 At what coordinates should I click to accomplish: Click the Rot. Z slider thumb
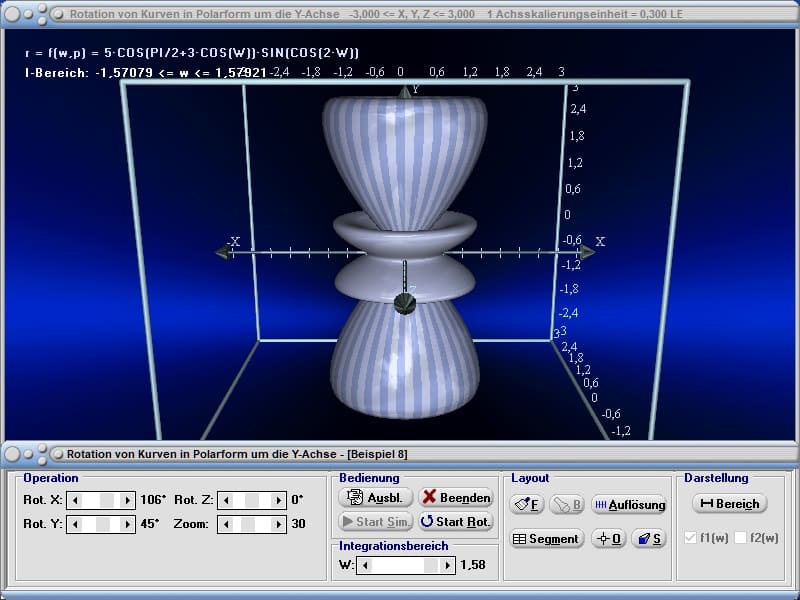[x=252, y=501]
